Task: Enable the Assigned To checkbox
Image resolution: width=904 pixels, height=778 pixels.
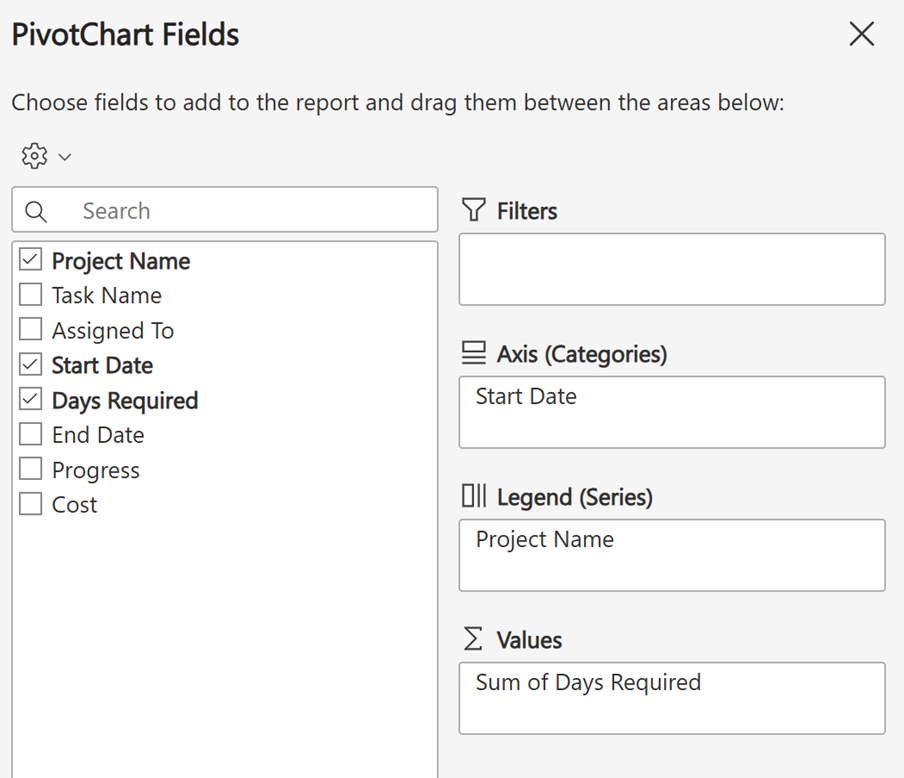Action: 31,330
